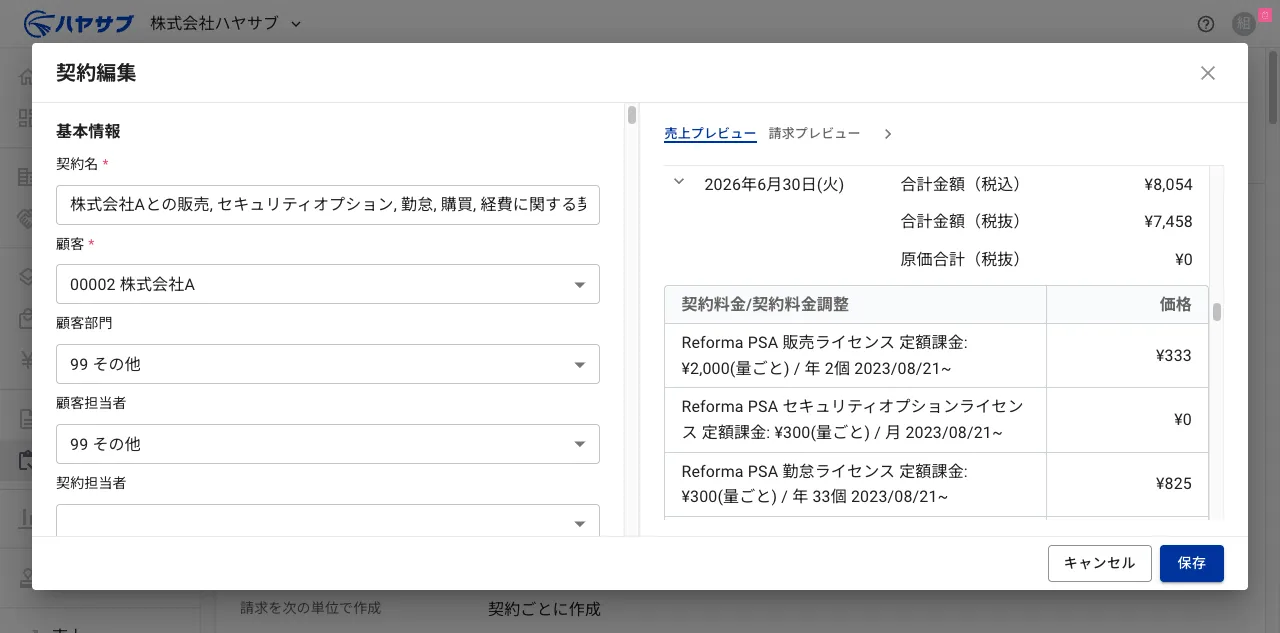The width and height of the screenshot is (1280, 633).
Task: Click the キャンセル button
Action: click(1100, 563)
